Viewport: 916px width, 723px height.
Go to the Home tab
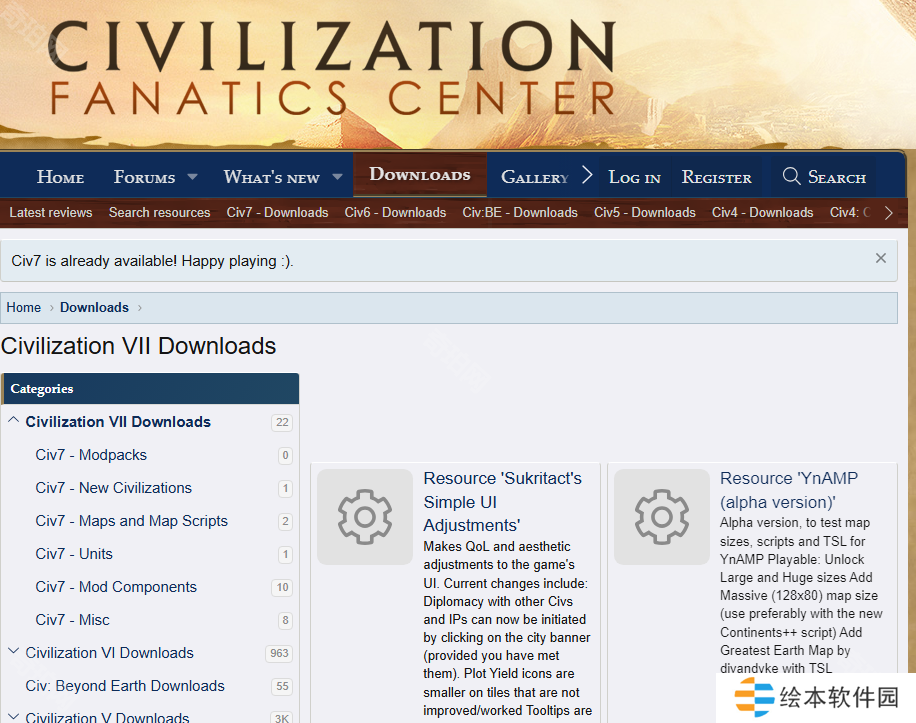(x=60, y=177)
